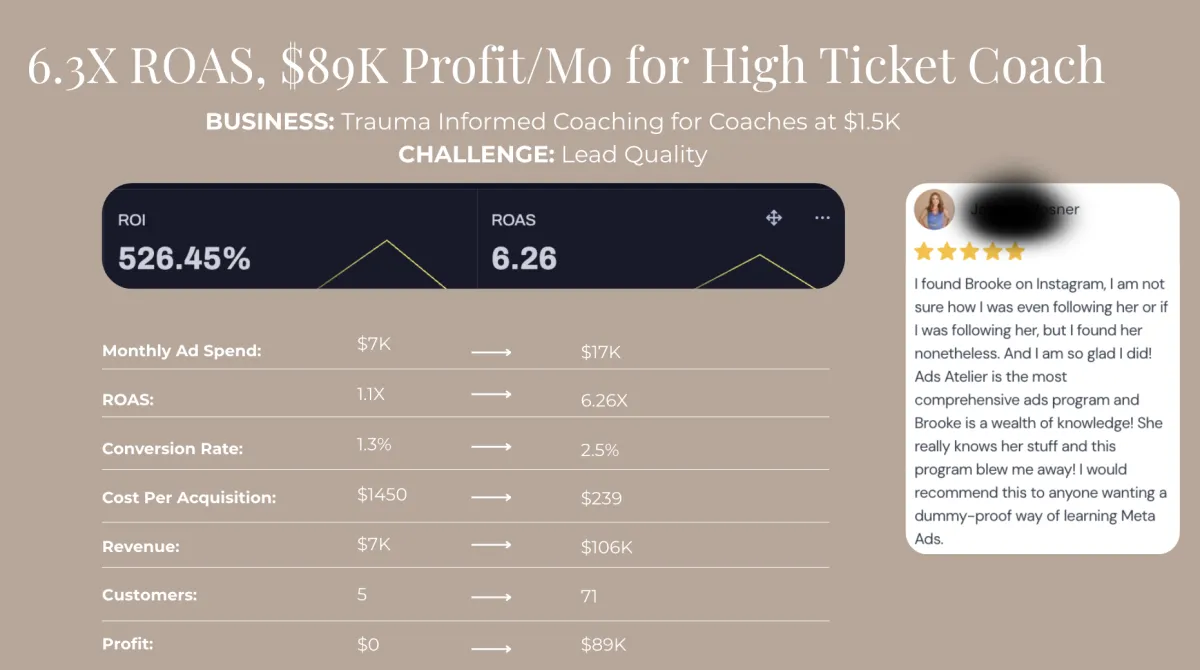Click the 6.3X ROAS headline title
This screenshot has width=1200, height=670.
click(x=566, y=67)
